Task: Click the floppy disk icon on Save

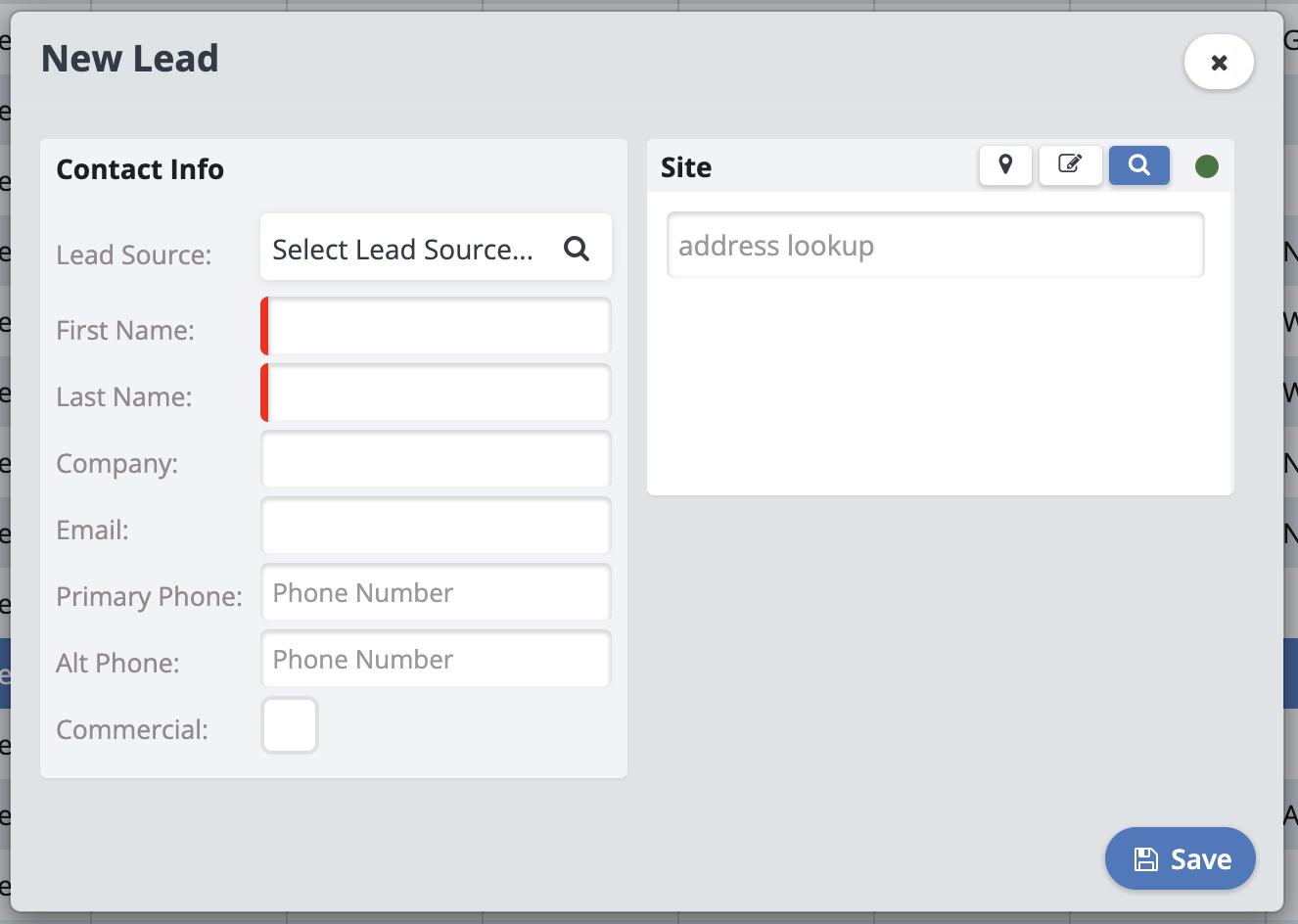Action: point(1145,859)
